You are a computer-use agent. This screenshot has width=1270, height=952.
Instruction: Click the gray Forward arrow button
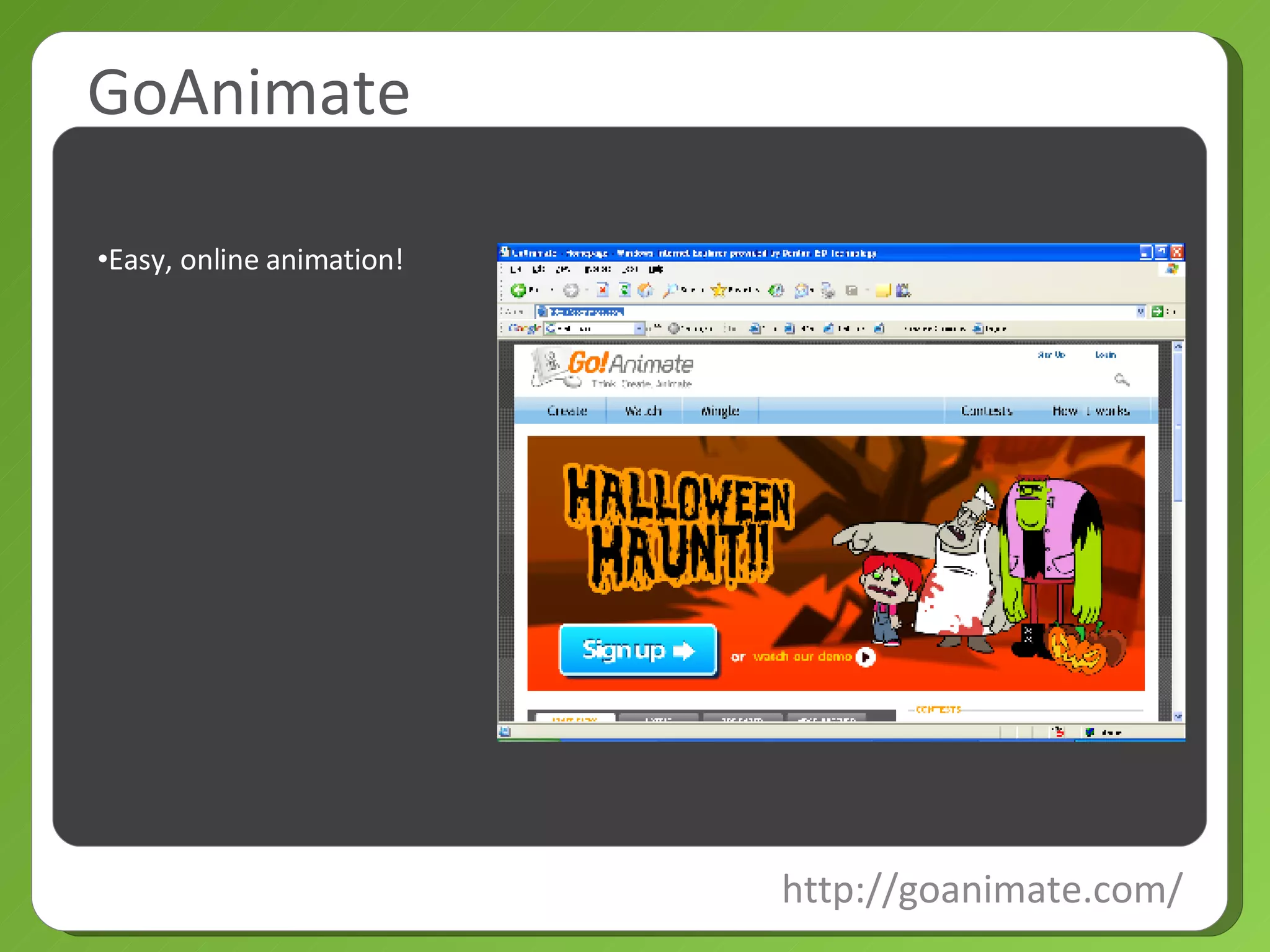tap(571, 290)
